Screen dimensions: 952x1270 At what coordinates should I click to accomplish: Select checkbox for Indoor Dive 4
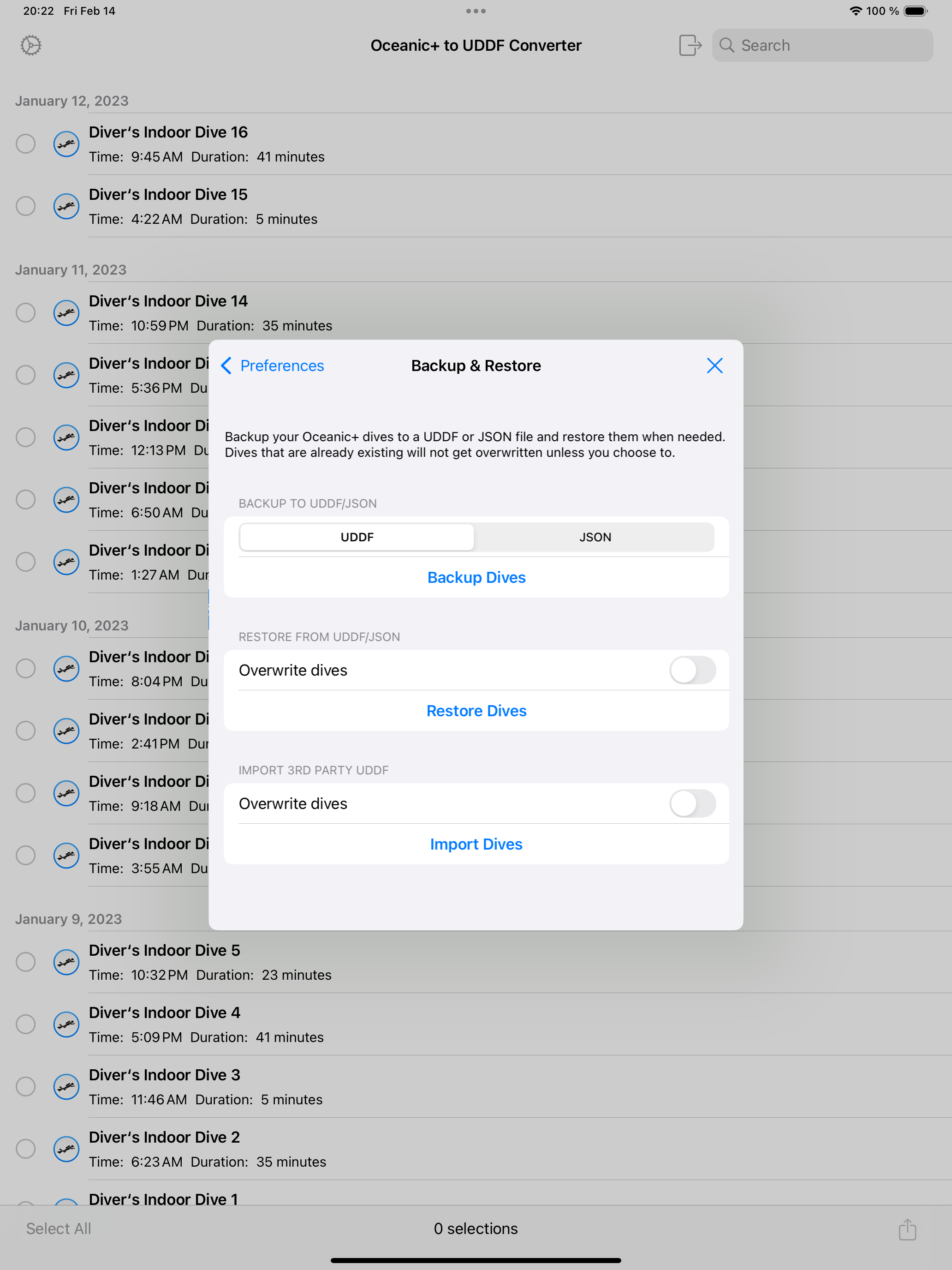25,1024
